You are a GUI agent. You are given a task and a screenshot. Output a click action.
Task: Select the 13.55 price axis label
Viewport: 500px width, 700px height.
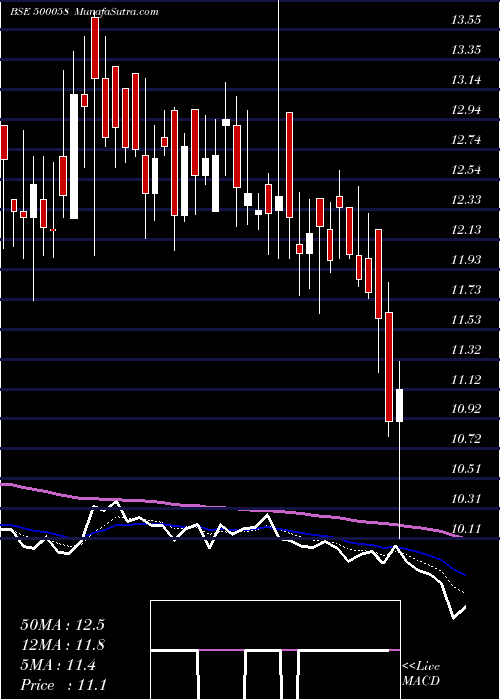(x=466, y=20)
